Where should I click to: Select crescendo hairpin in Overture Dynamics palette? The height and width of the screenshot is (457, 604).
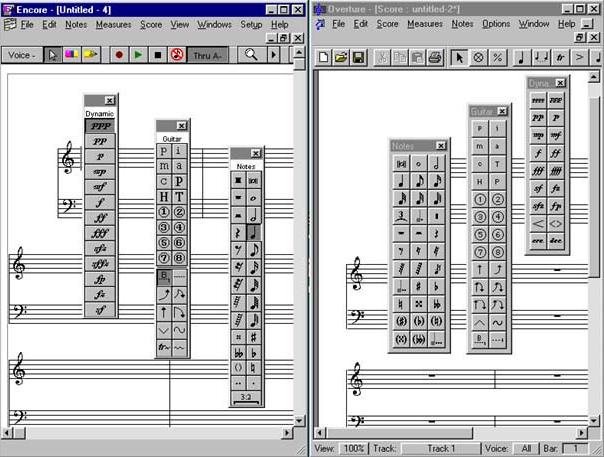click(x=538, y=223)
